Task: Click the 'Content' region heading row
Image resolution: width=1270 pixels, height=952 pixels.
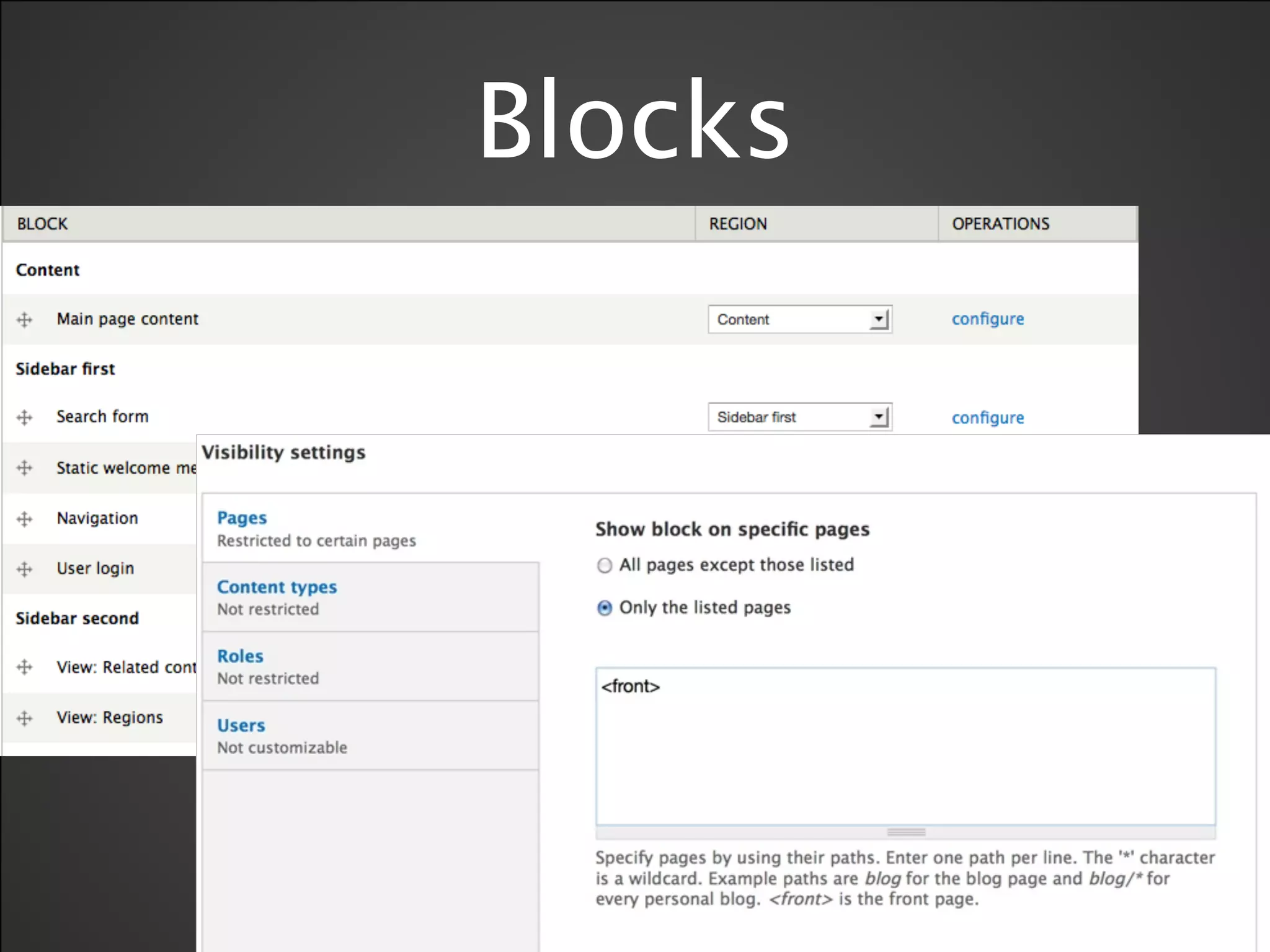Action: pos(570,270)
